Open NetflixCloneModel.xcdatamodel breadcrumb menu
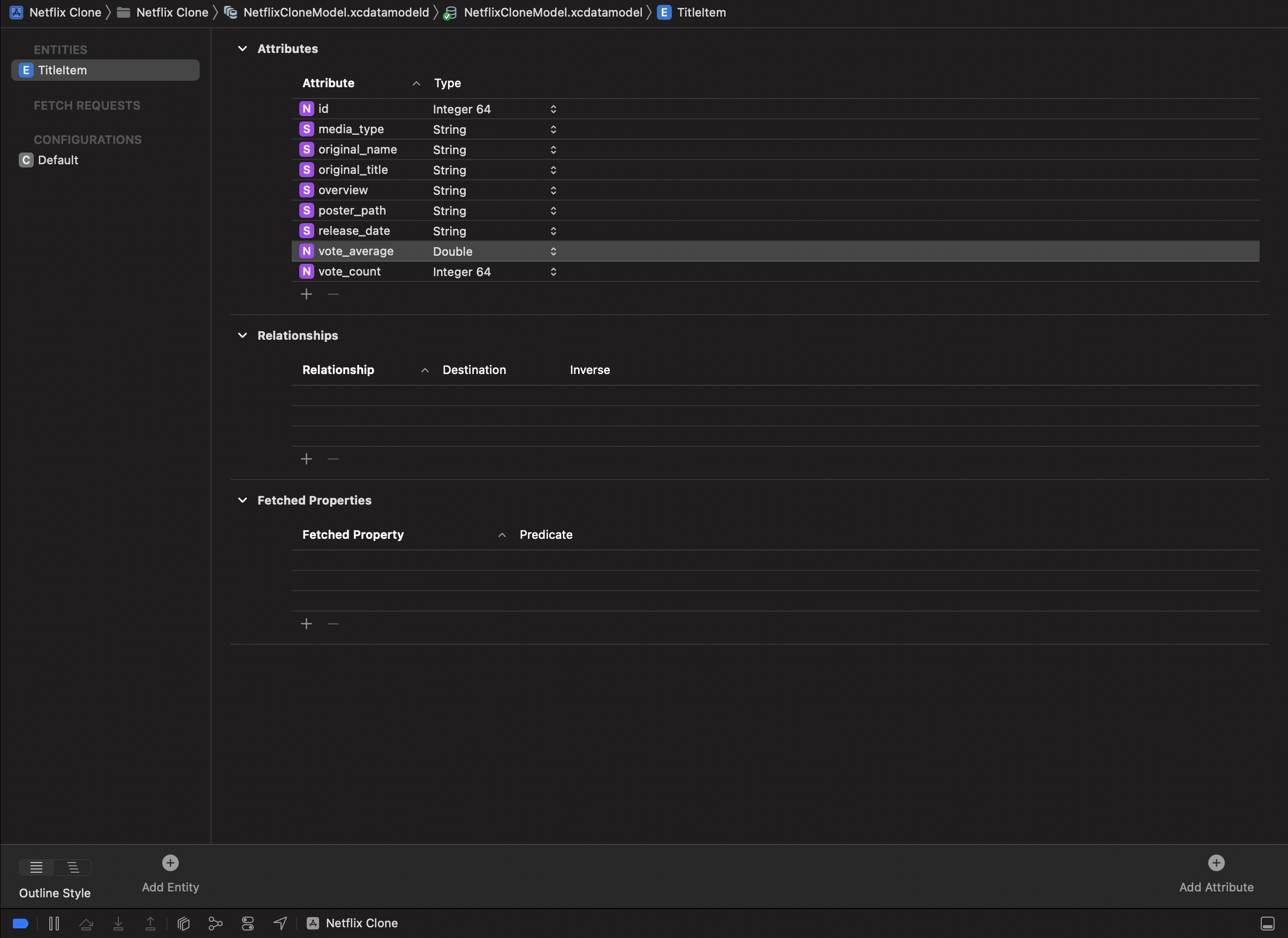The image size is (1288, 938). click(552, 12)
